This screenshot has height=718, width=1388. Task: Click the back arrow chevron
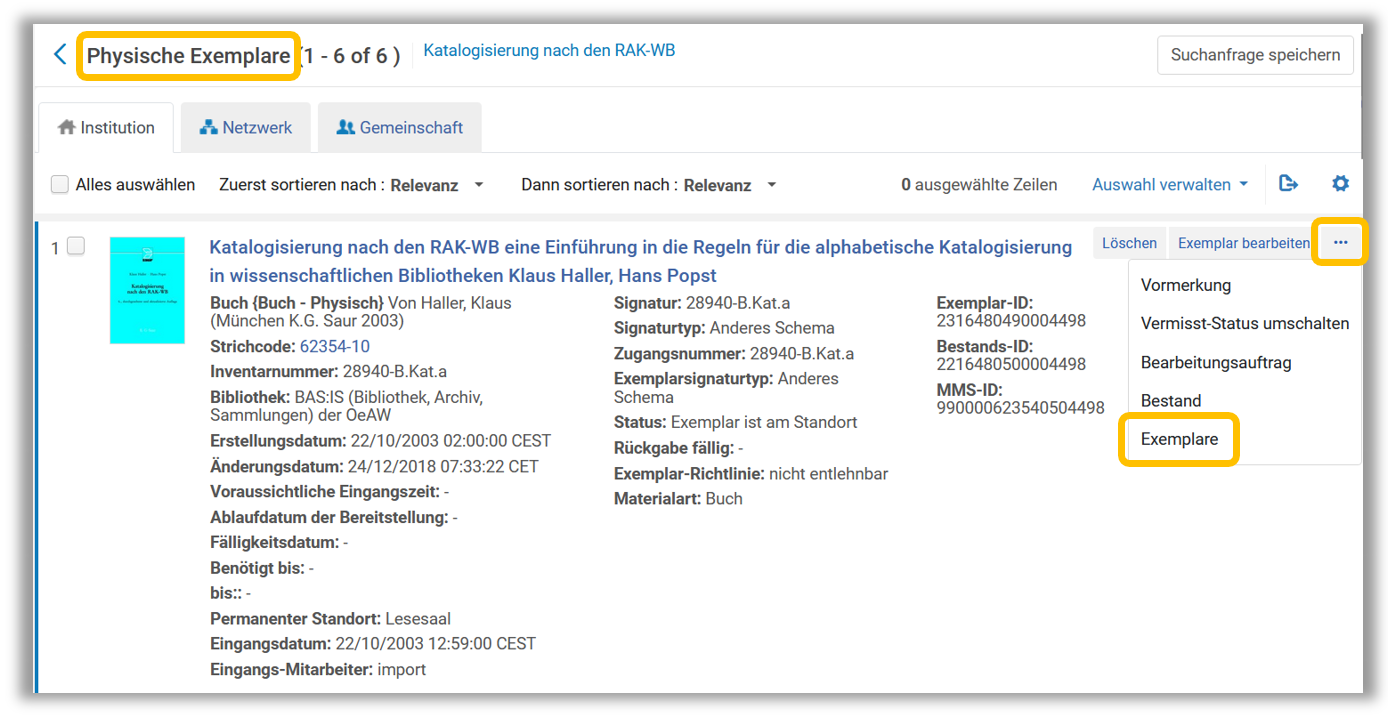60,55
